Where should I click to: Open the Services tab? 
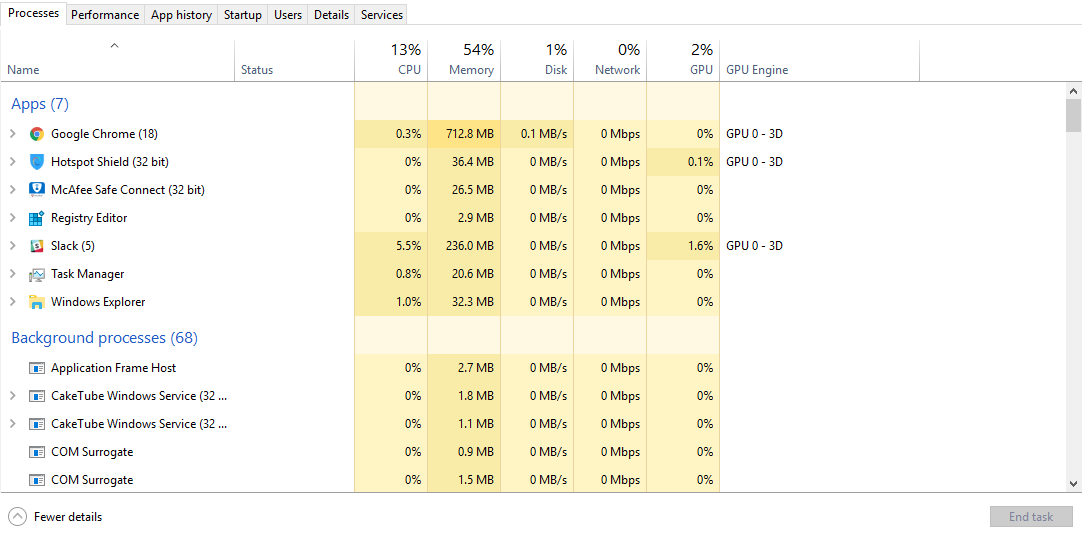pyautogui.click(x=382, y=14)
